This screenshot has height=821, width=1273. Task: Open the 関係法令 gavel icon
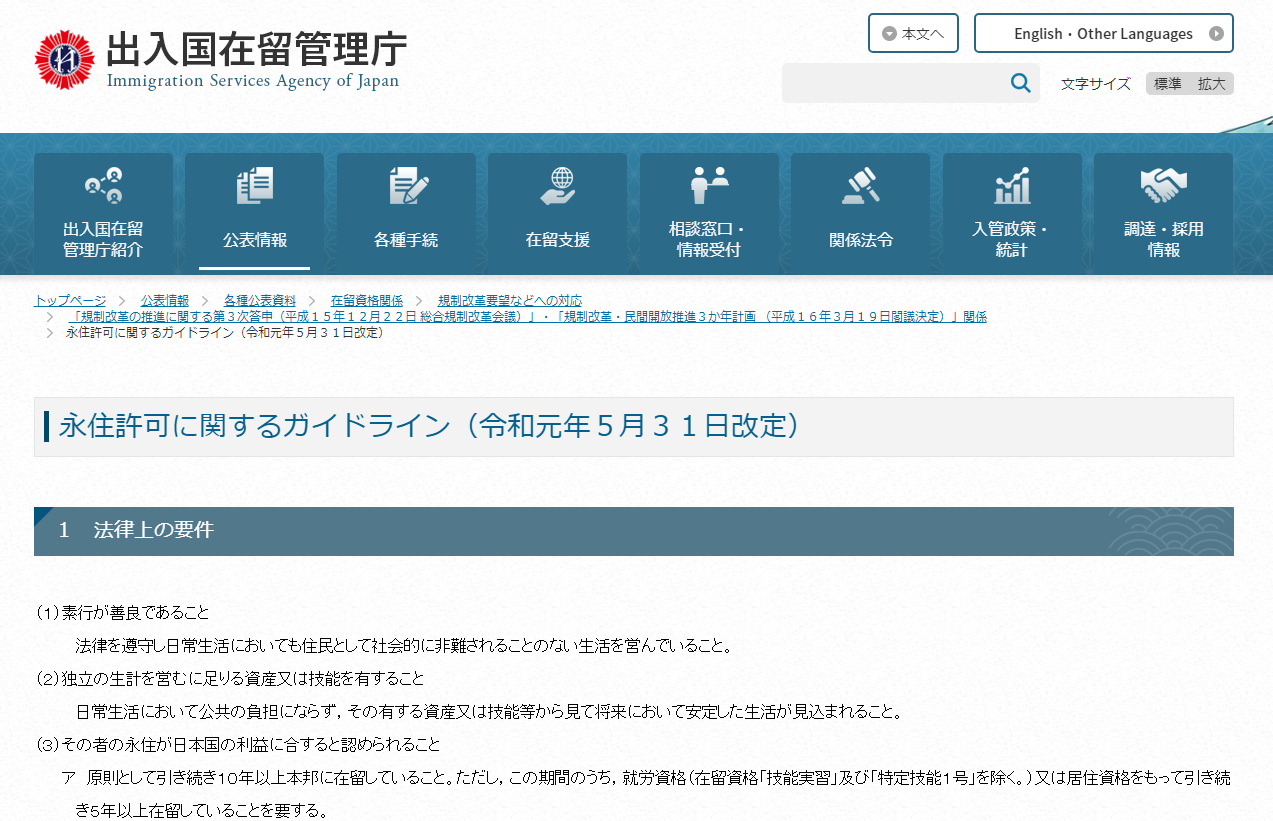(x=860, y=186)
